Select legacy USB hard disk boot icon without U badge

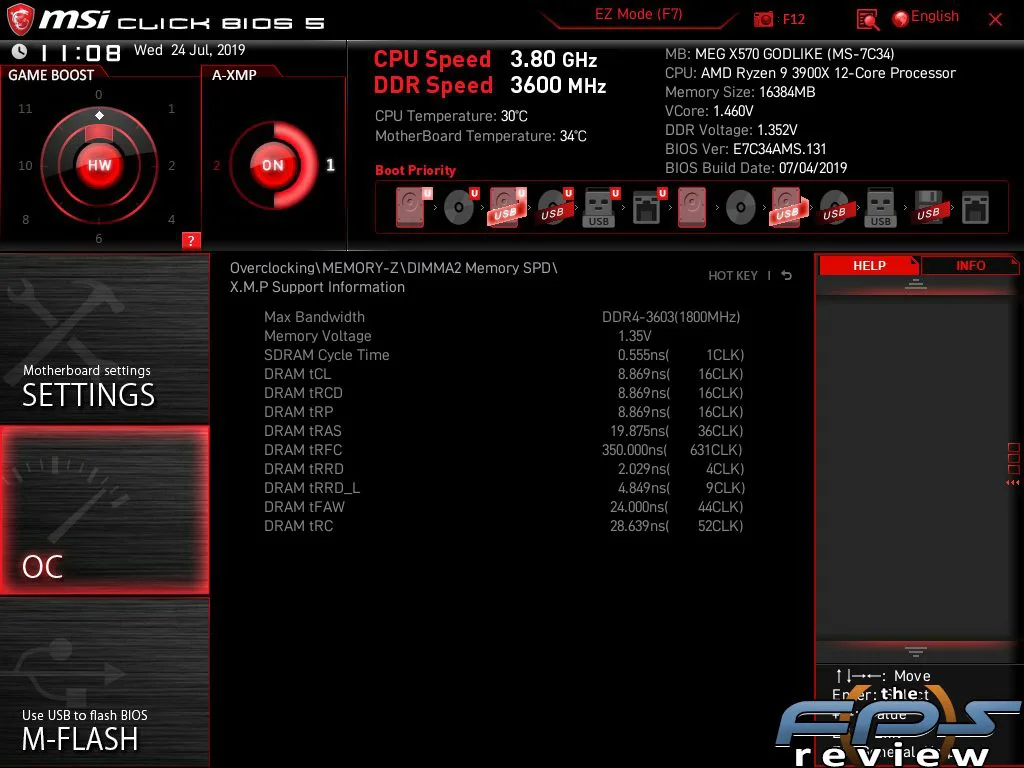pyautogui.click(x=788, y=208)
